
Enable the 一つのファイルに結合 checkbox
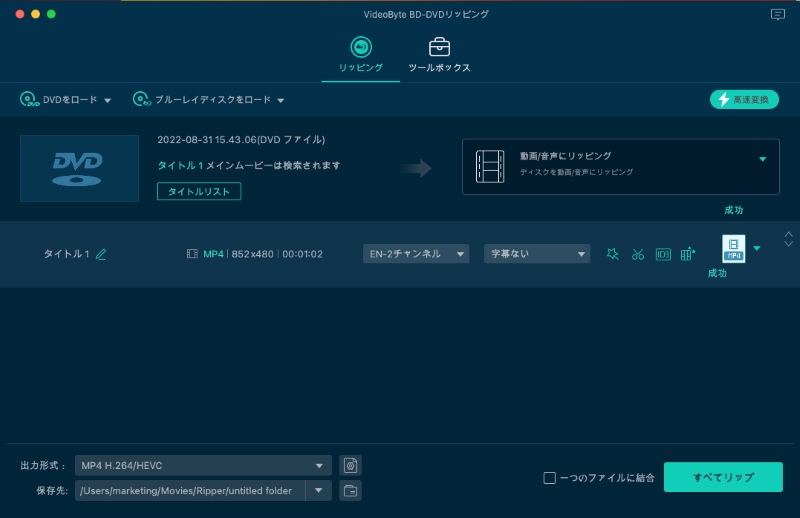coord(549,478)
